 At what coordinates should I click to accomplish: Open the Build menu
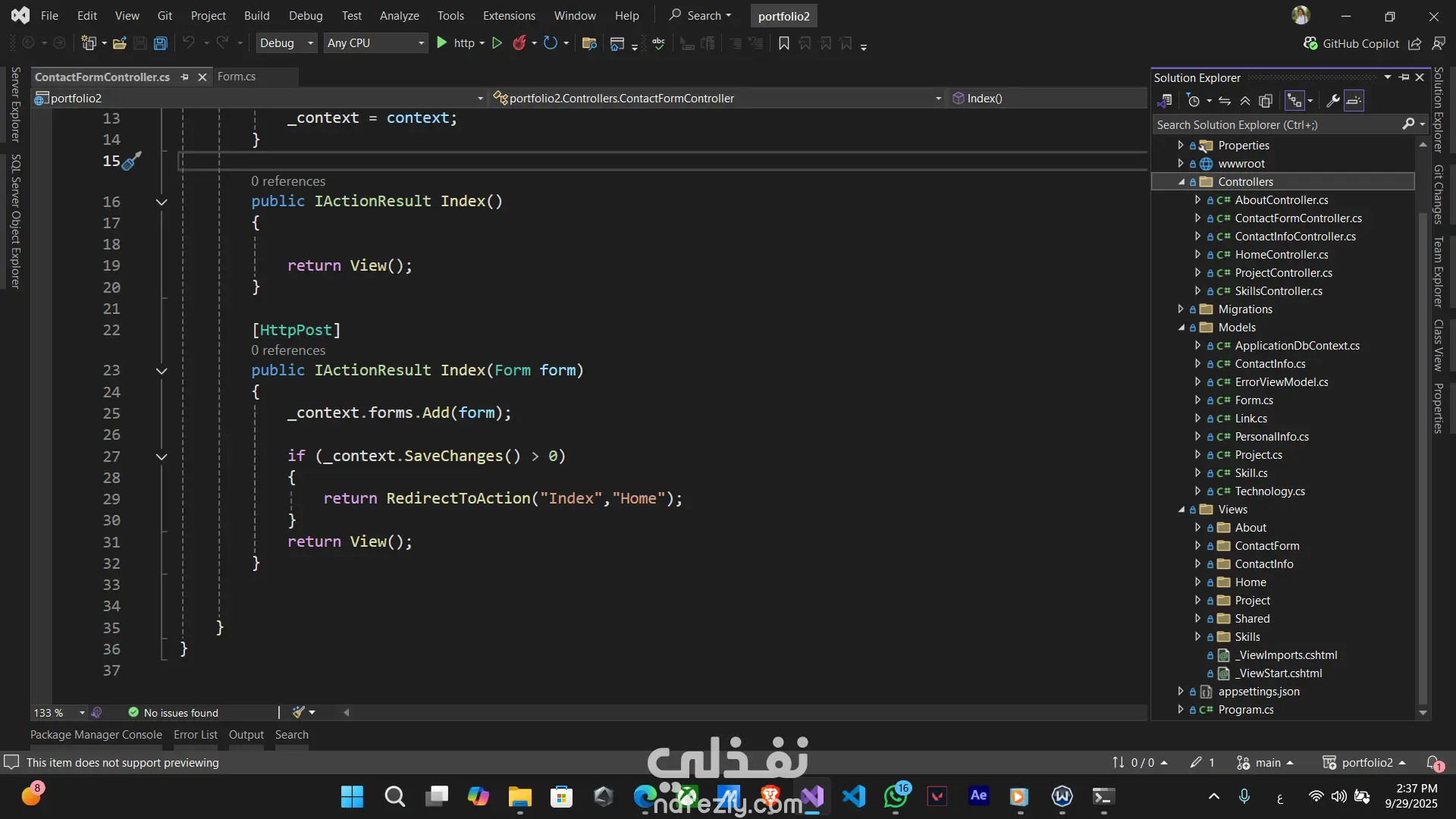[256, 15]
